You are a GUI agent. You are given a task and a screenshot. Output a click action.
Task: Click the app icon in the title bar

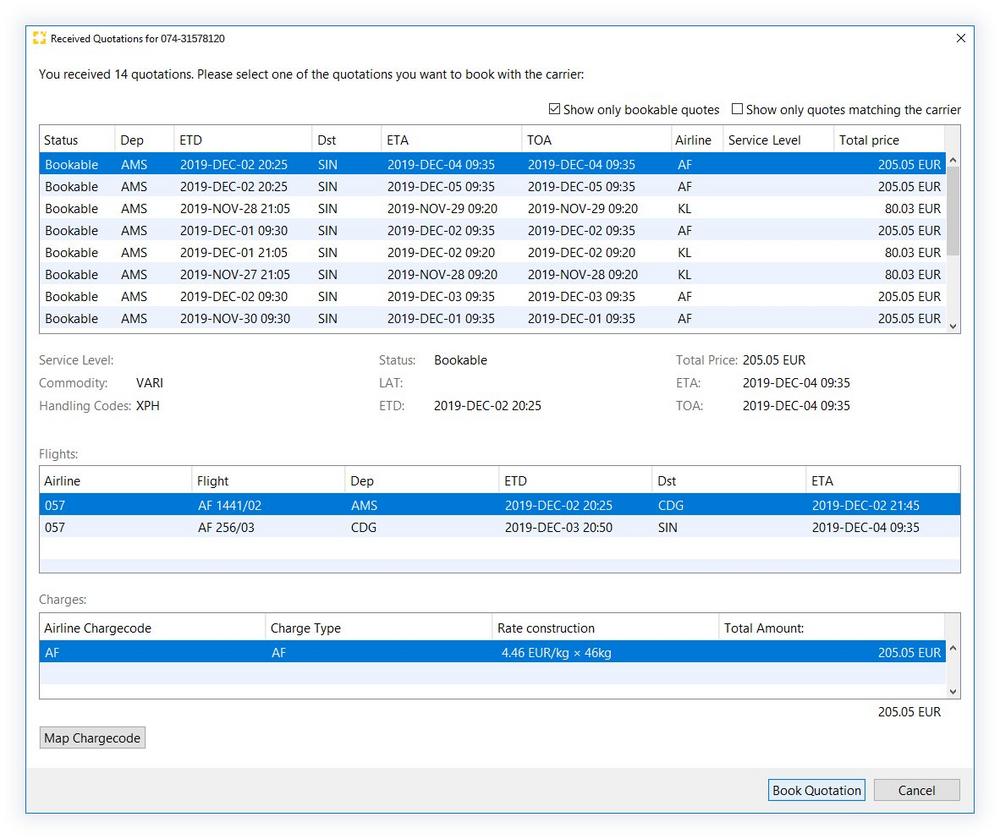click(x=39, y=38)
